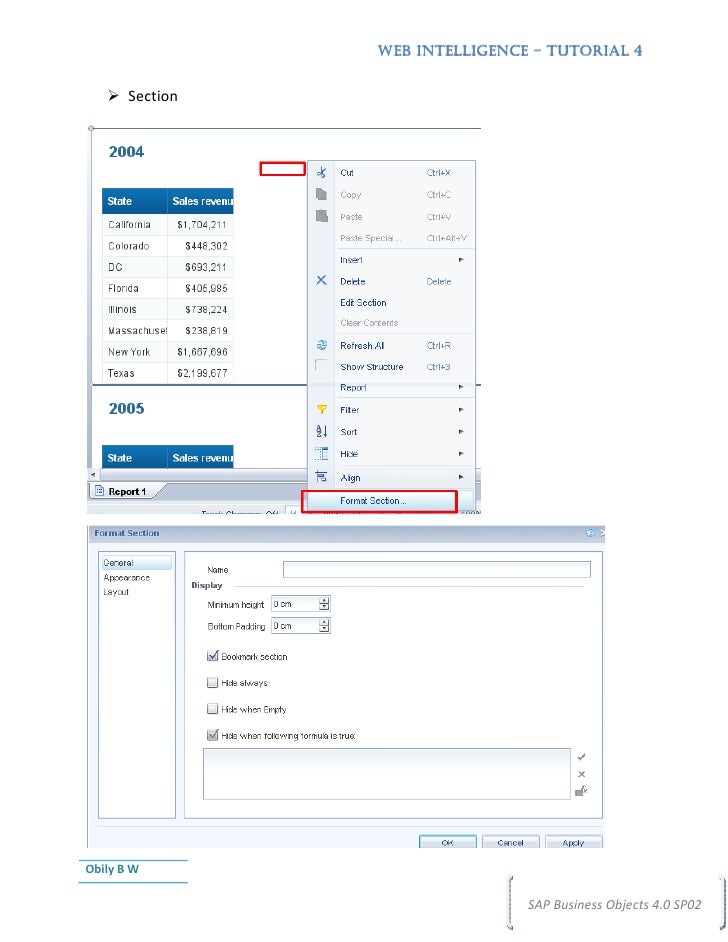The width and height of the screenshot is (728, 942).
Task: Click the report's left scroll arrow
Action: click(x=93, y=474)
